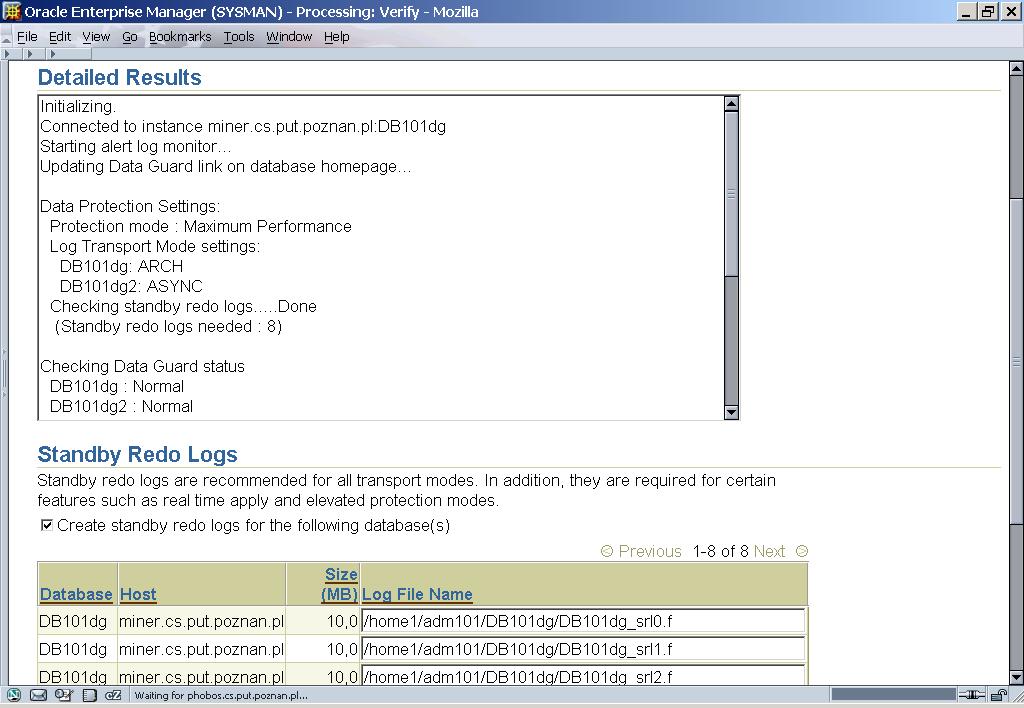Click Detailed Results box scroll down arrow
Screen dimensions: 1024x708
point(731,412)
